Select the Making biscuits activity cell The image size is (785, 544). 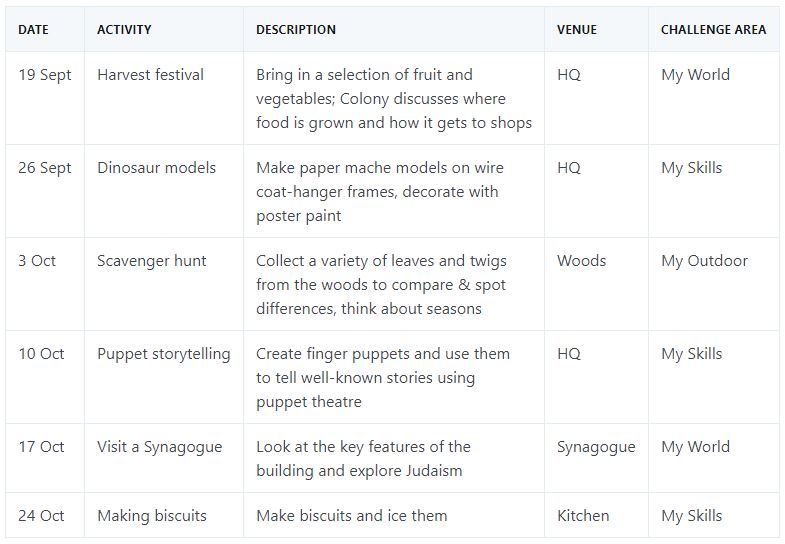[x=152, y=516]
